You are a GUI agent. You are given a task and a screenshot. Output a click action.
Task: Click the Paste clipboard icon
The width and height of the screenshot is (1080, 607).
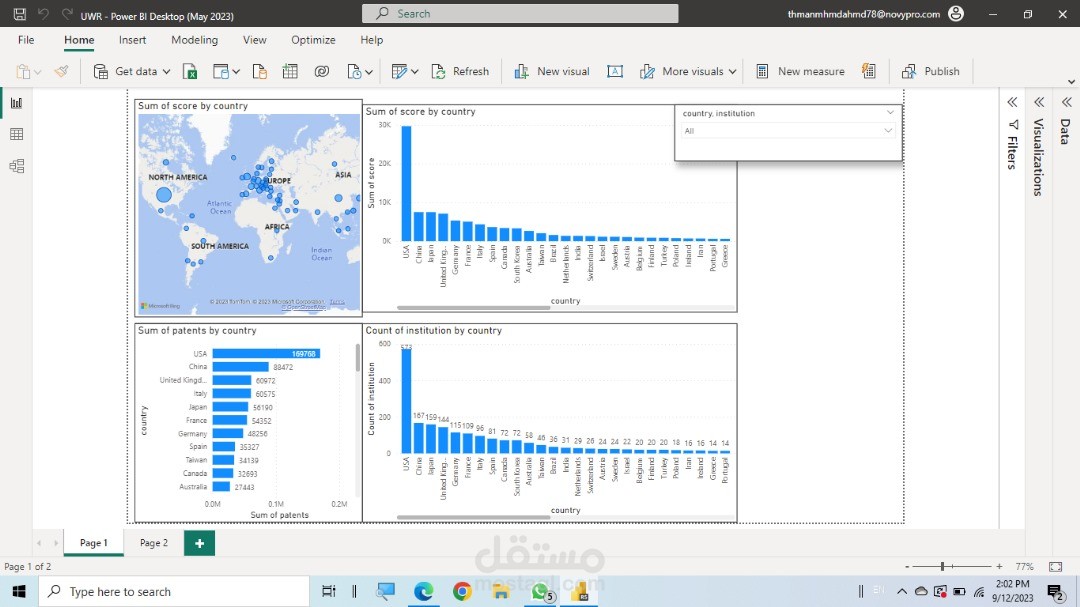(23, 72)
